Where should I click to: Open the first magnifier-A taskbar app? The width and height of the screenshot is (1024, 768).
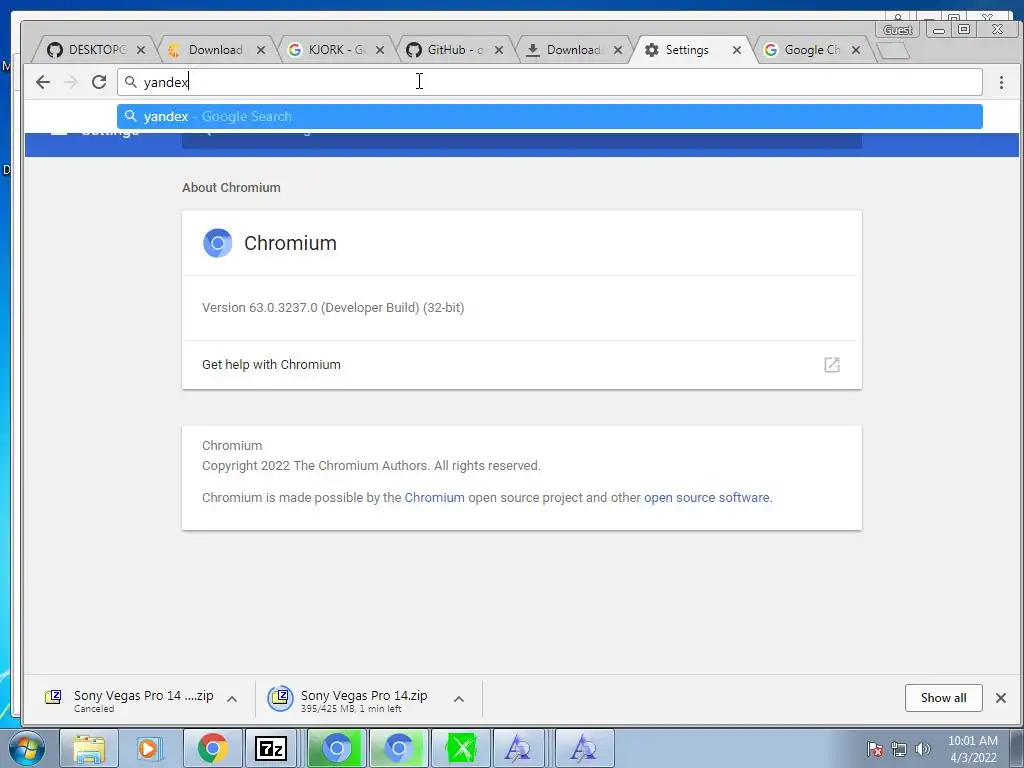coord(519,748)
